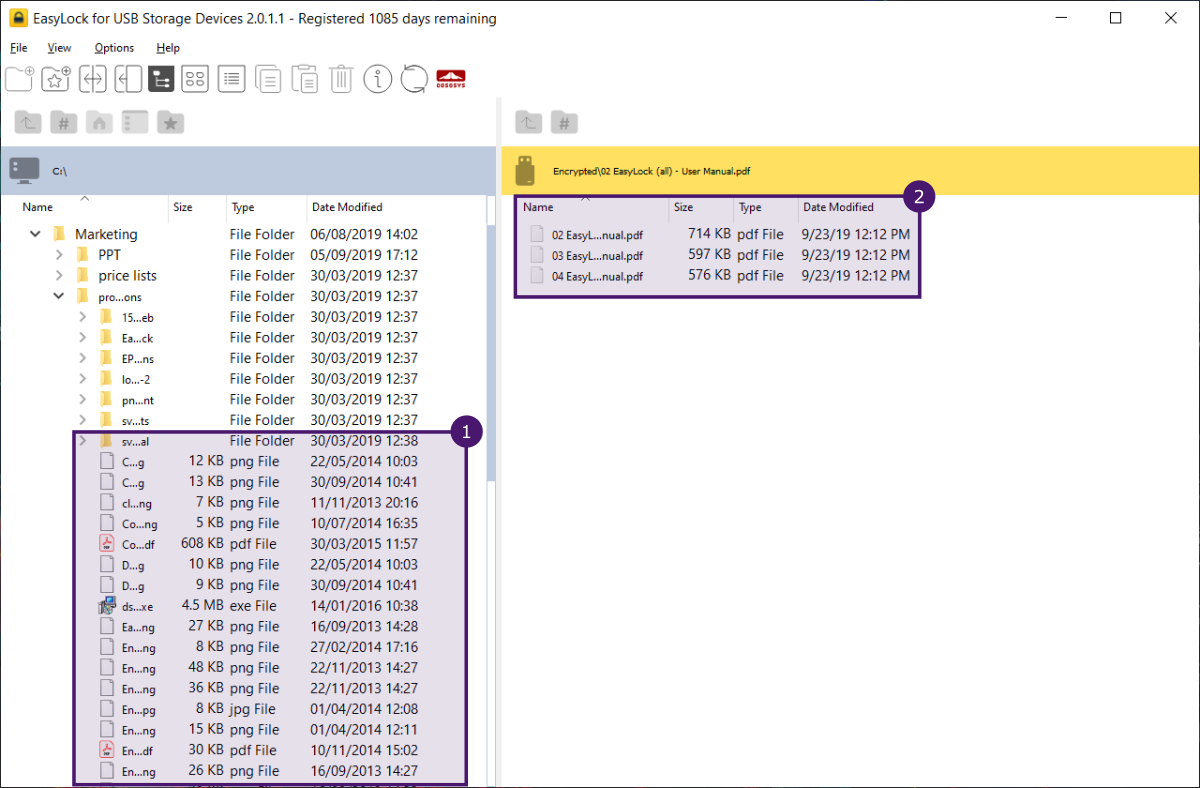Click the New Folder toolbar icon
This screenshot has width=1200, height=788.
(x=19, y=78)
